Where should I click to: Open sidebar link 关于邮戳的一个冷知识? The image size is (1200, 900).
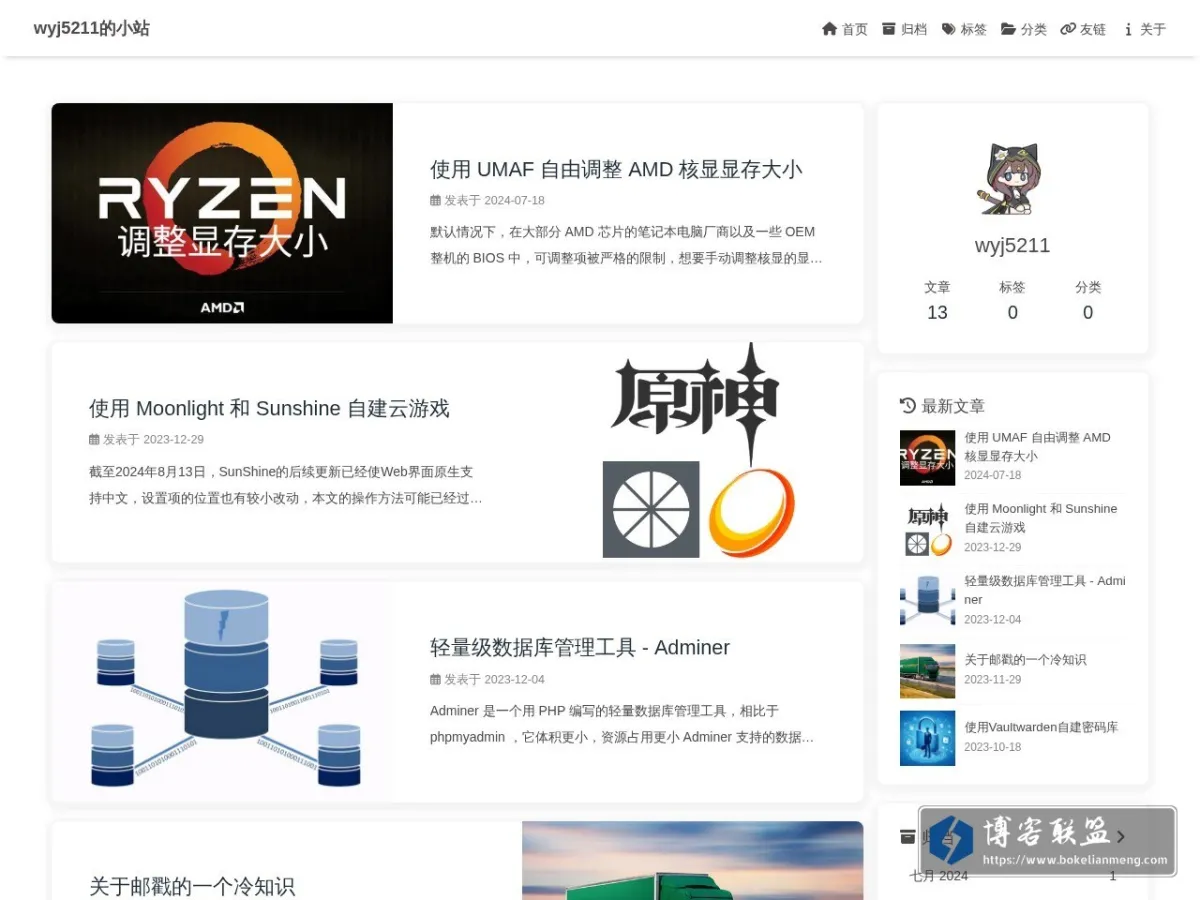point(1025,660)
